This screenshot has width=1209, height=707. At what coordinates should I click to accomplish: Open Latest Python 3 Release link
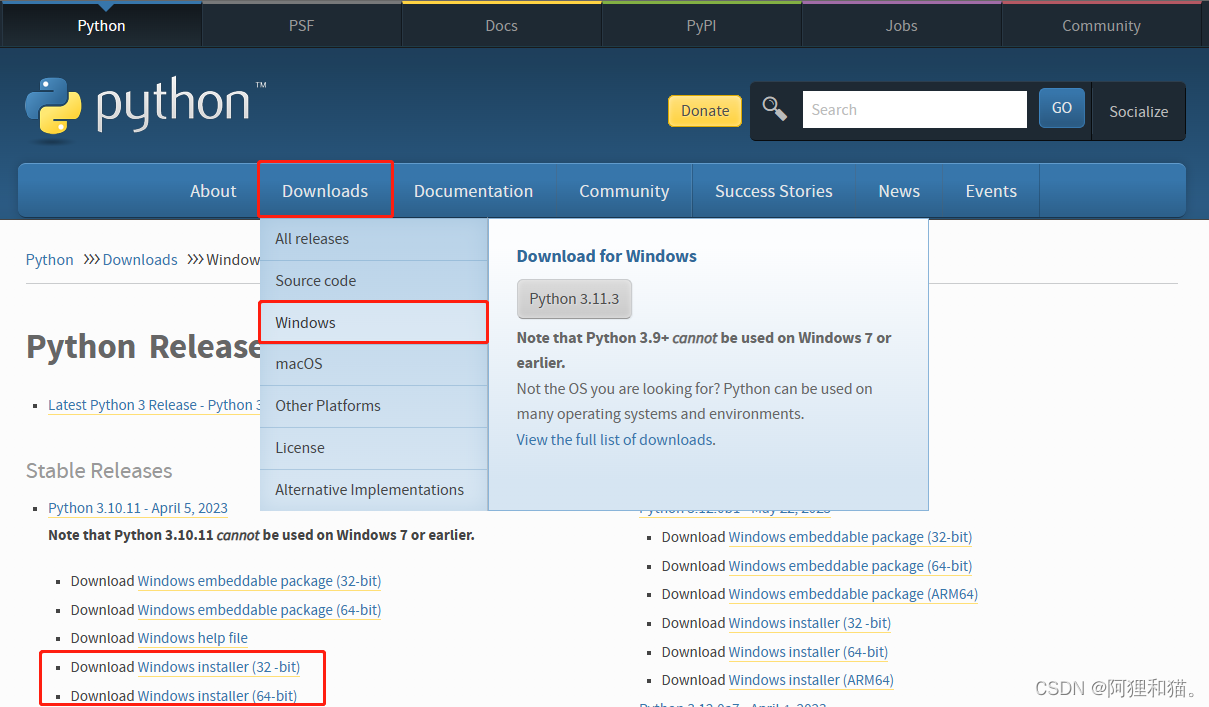click(x=153, y=405)
